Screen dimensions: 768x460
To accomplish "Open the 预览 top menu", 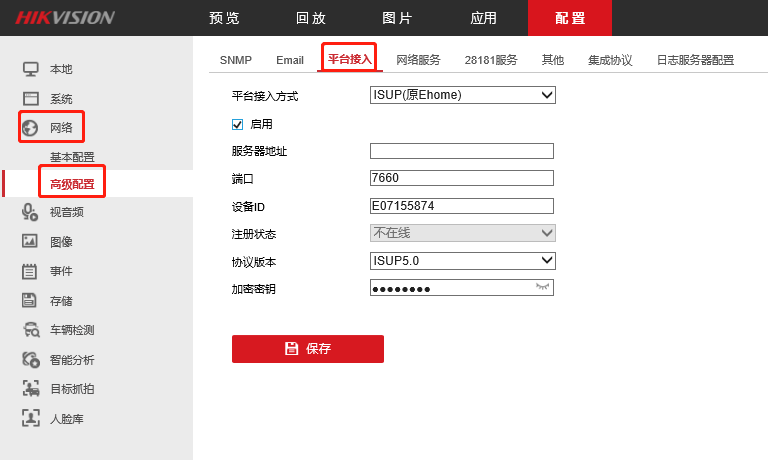I will coord(224,18).
